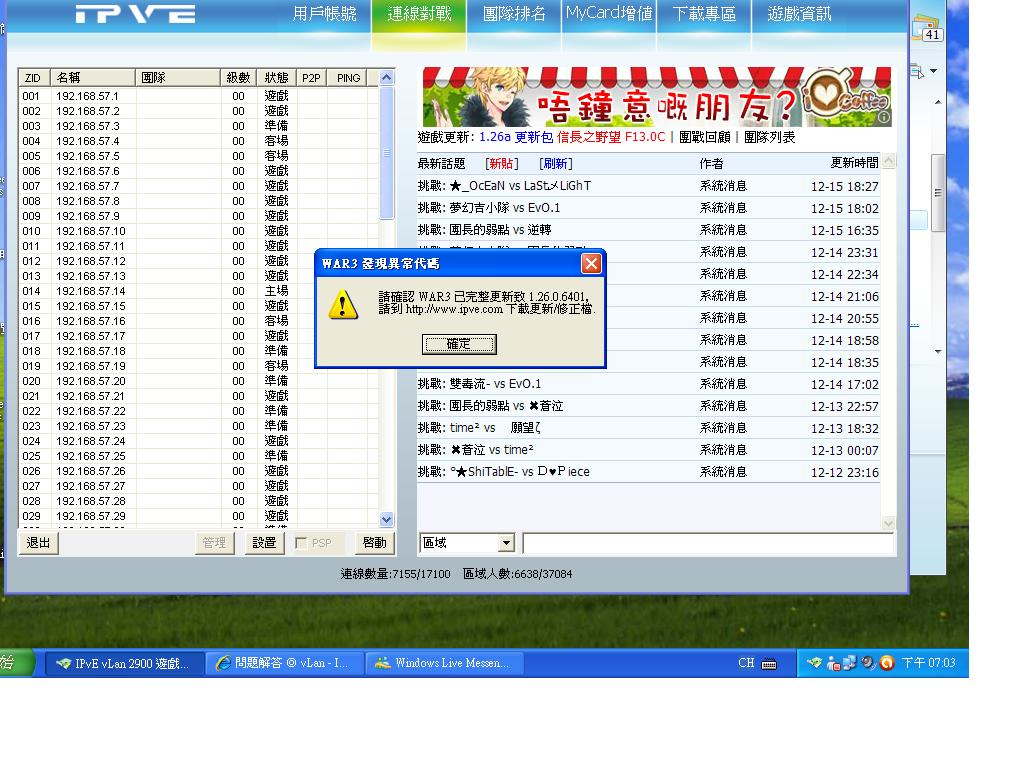The height and width of the screenshot is (768, 1024).
Task: Click the orange round tray icon
Action: pos(886,663)
